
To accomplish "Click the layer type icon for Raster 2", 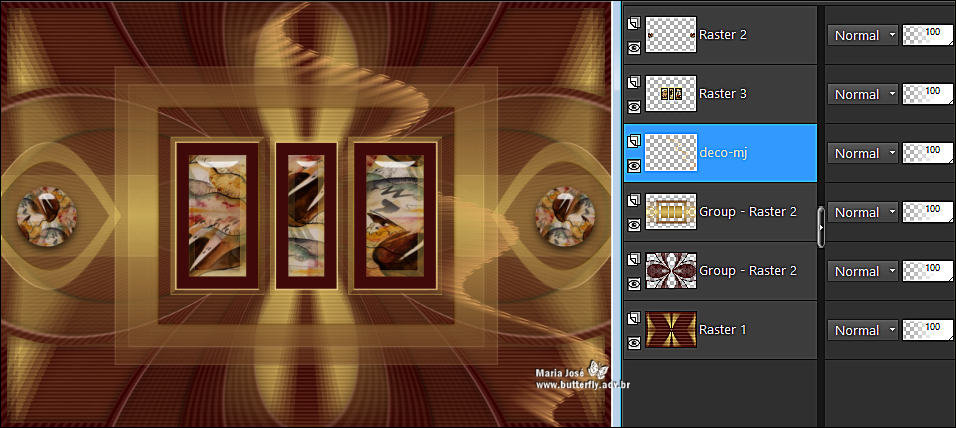I will click(634, 23).
